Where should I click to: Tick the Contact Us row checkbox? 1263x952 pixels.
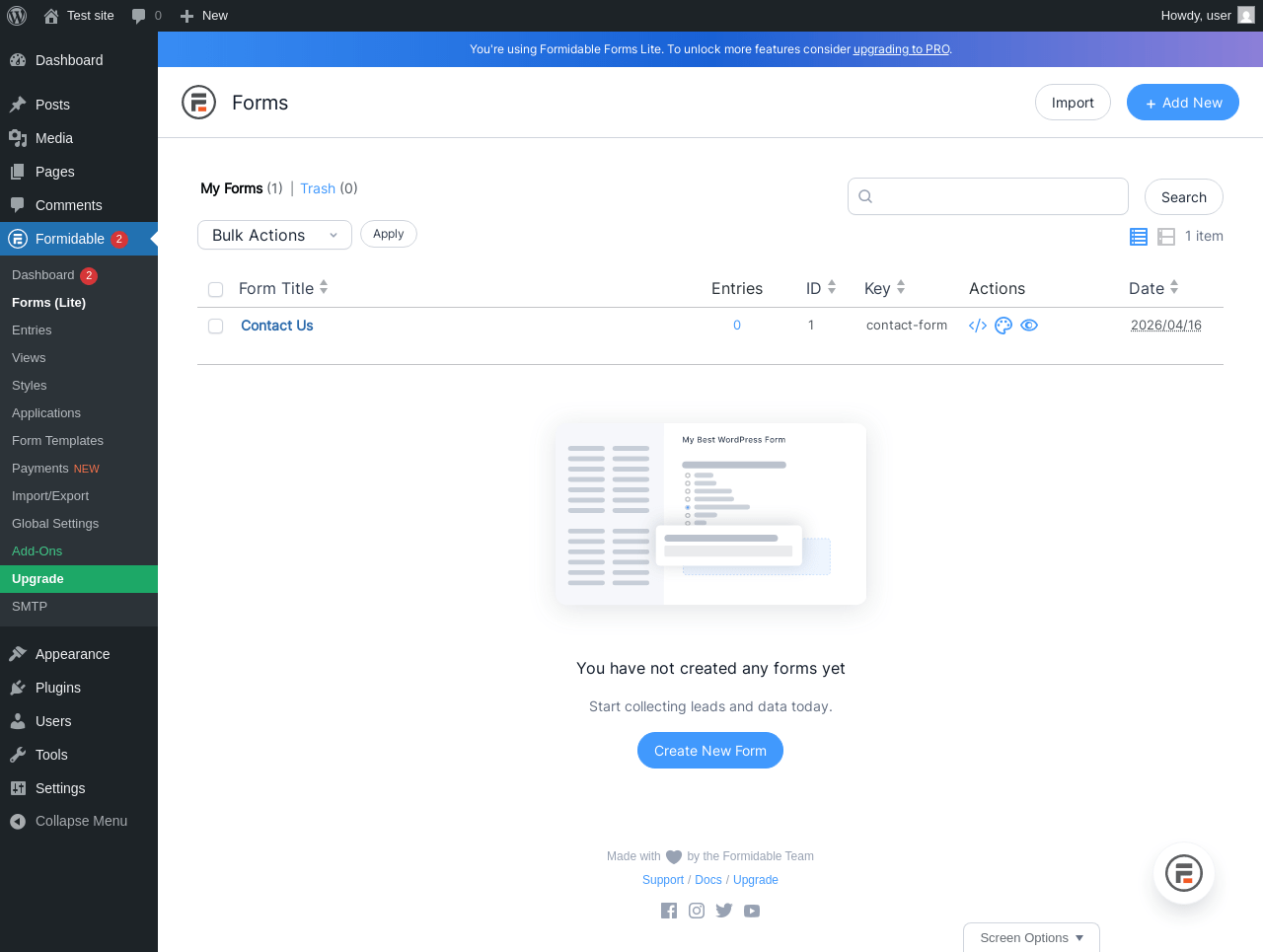pyautogui.click(x=215, y=327)
